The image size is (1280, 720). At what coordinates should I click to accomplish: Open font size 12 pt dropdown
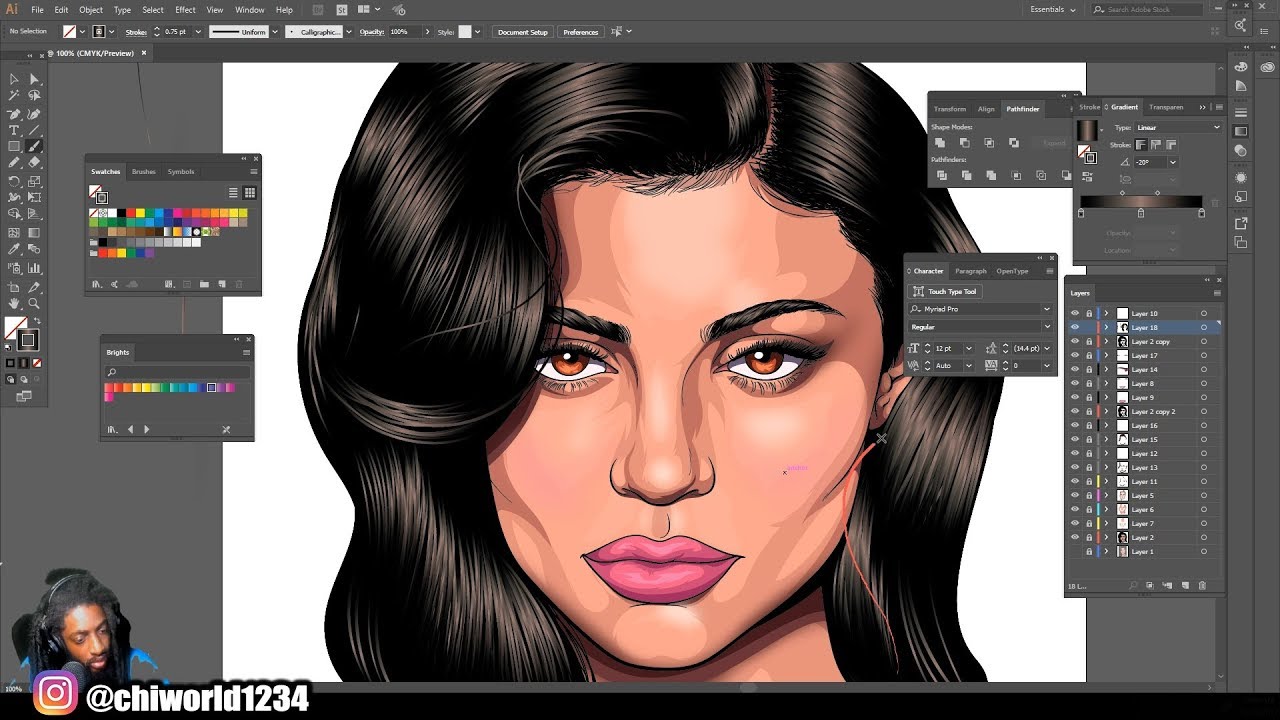(968, 348)
